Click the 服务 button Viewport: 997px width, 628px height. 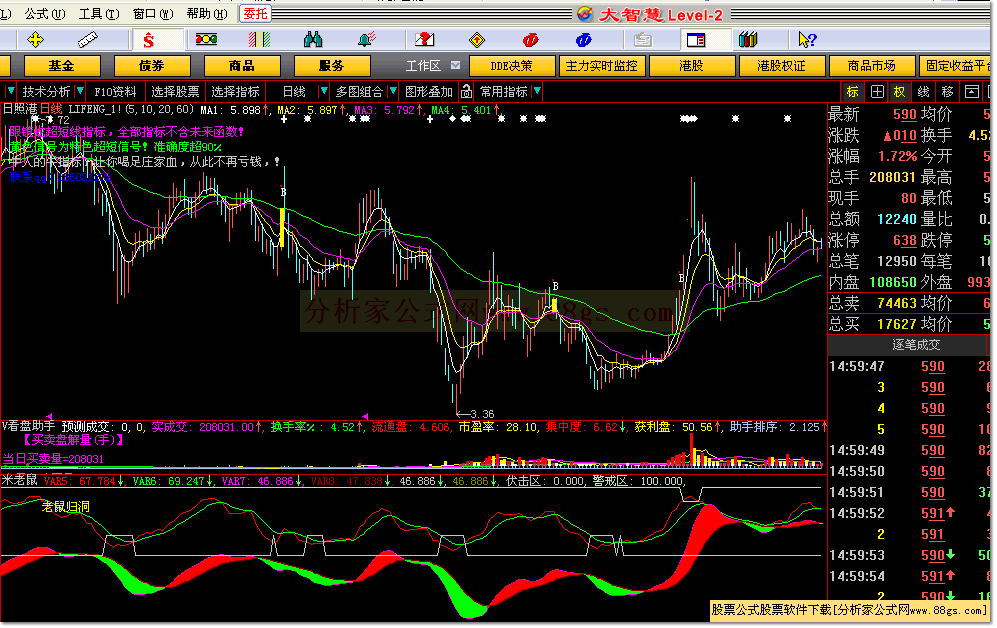click(332, 65)
